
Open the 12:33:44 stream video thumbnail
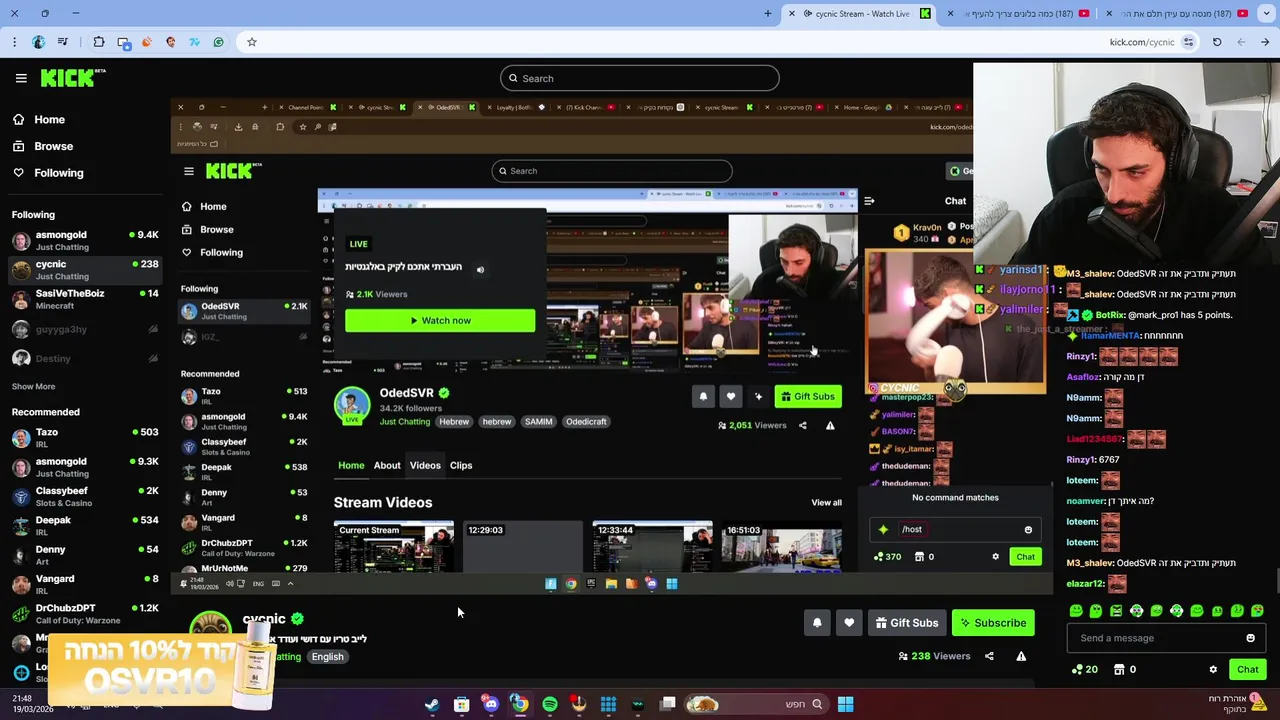point(652,547)
